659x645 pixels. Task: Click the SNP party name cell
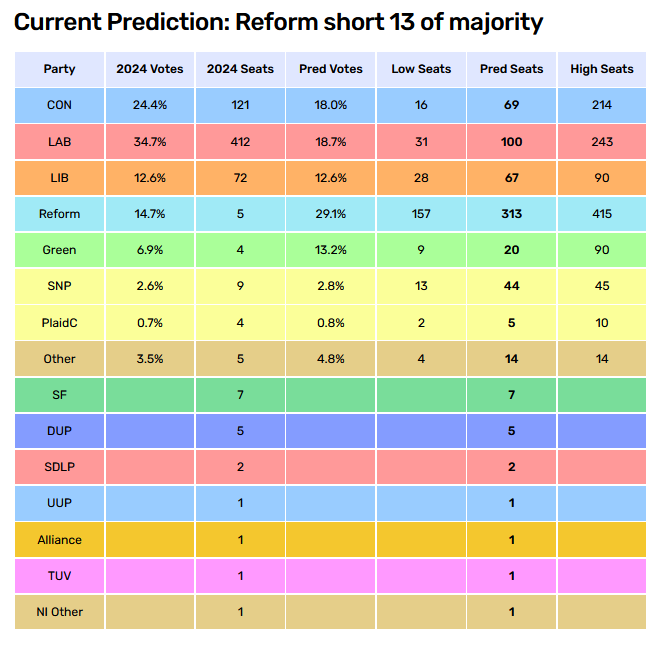[x=59, y=286]
